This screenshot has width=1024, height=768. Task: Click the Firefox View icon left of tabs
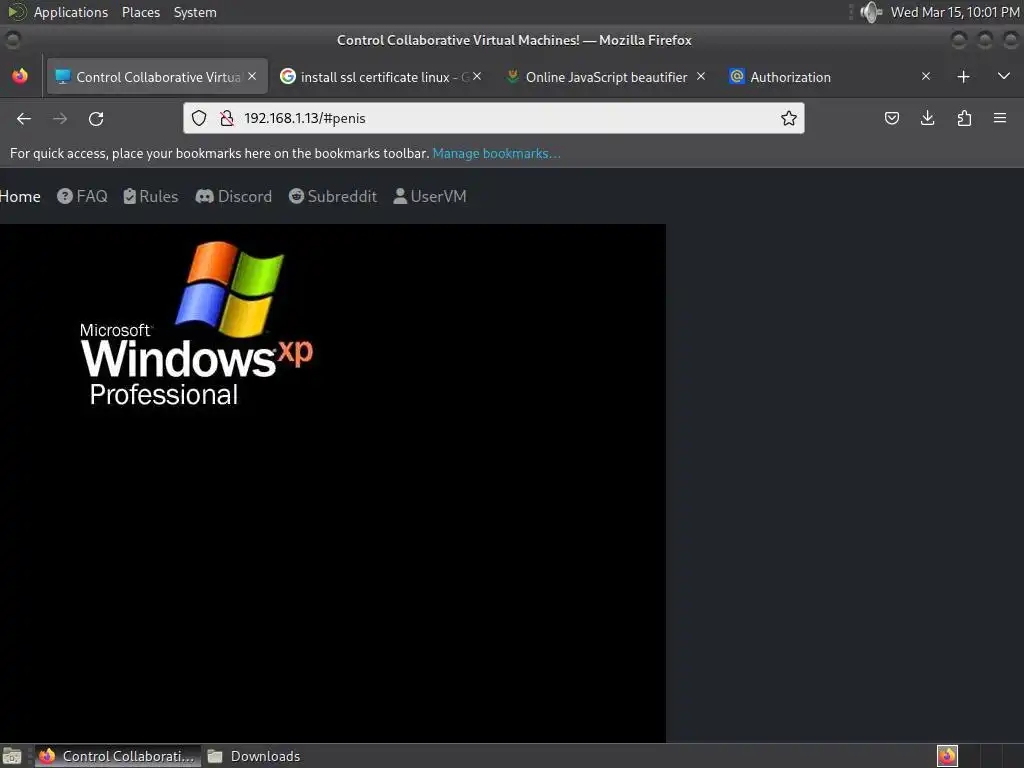[x=20, y=76]
